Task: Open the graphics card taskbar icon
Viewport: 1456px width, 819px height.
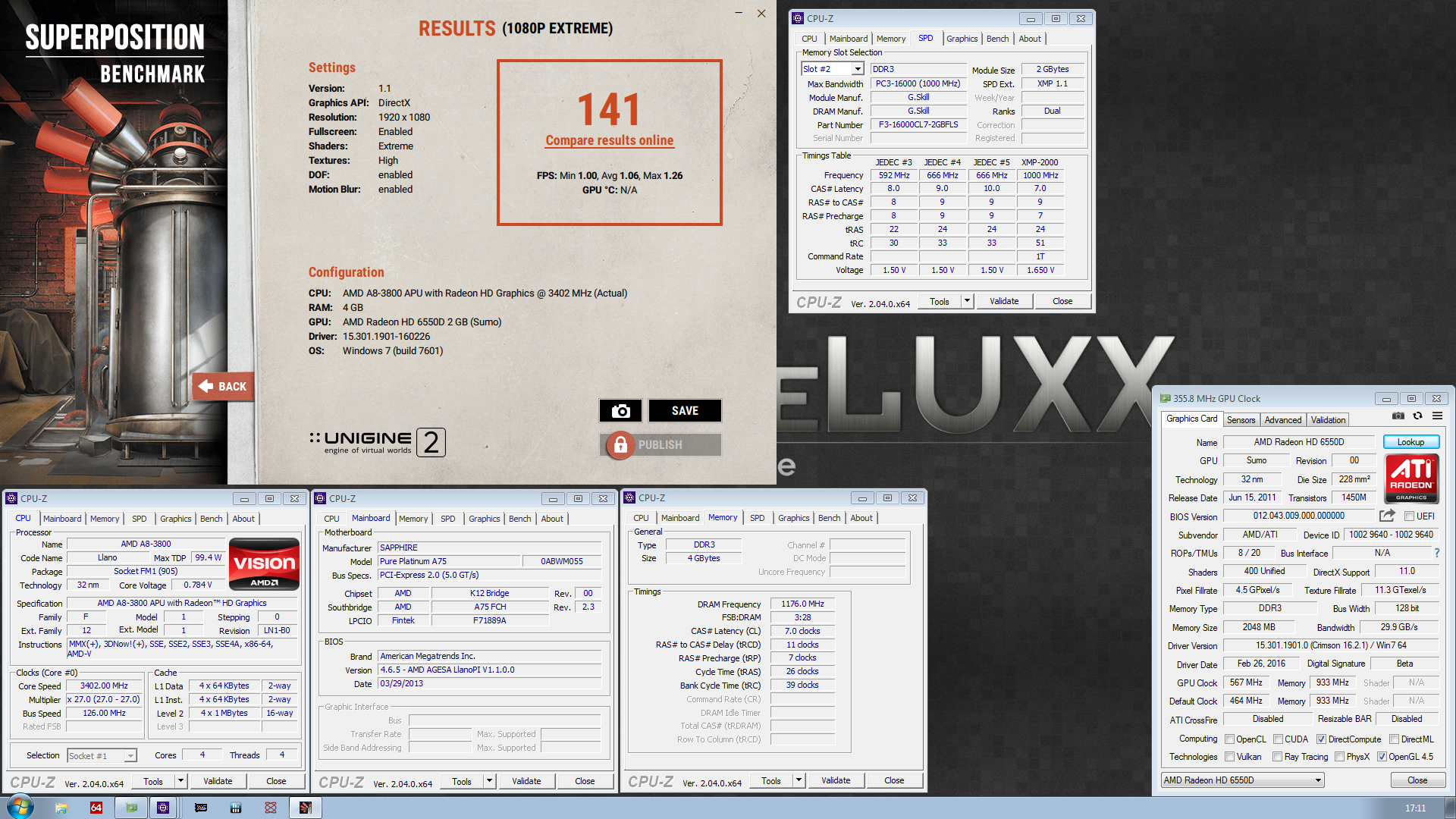Action: [201, 808]
